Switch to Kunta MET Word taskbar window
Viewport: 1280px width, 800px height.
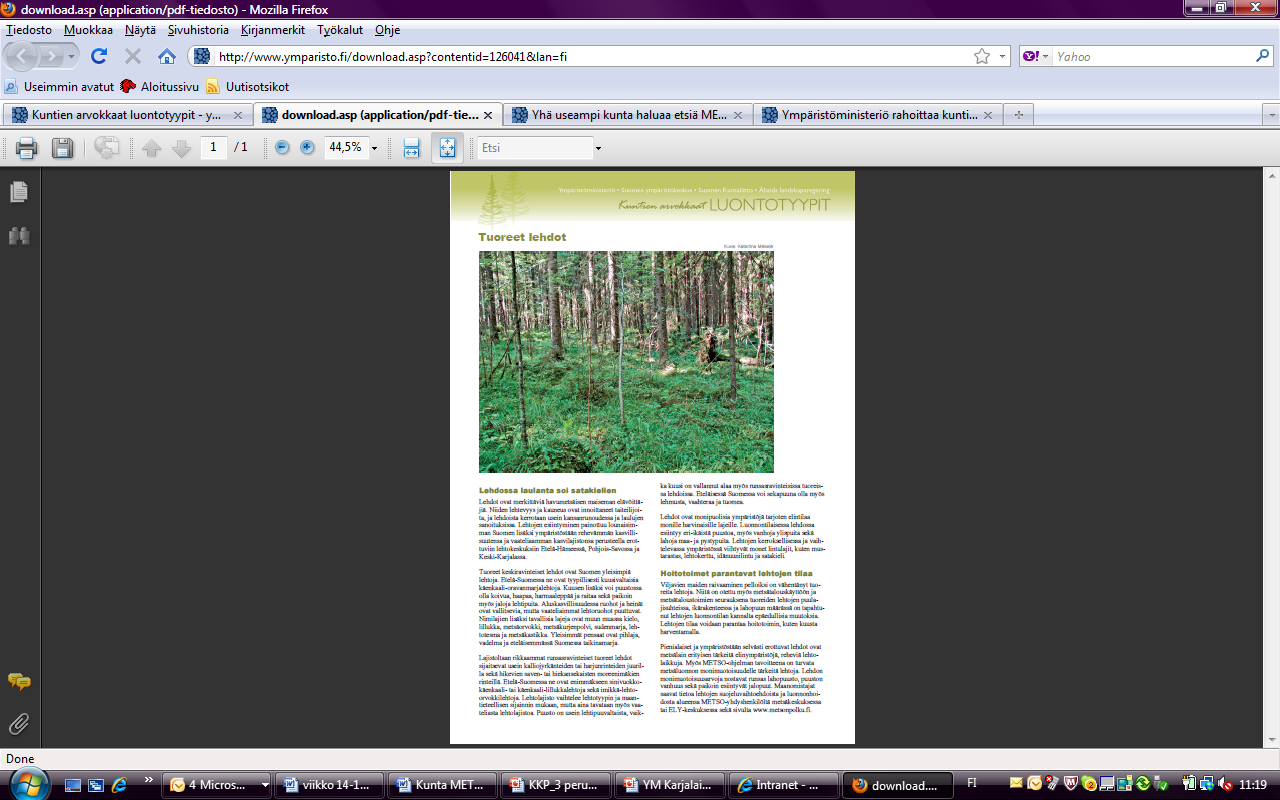pos(441,785)
